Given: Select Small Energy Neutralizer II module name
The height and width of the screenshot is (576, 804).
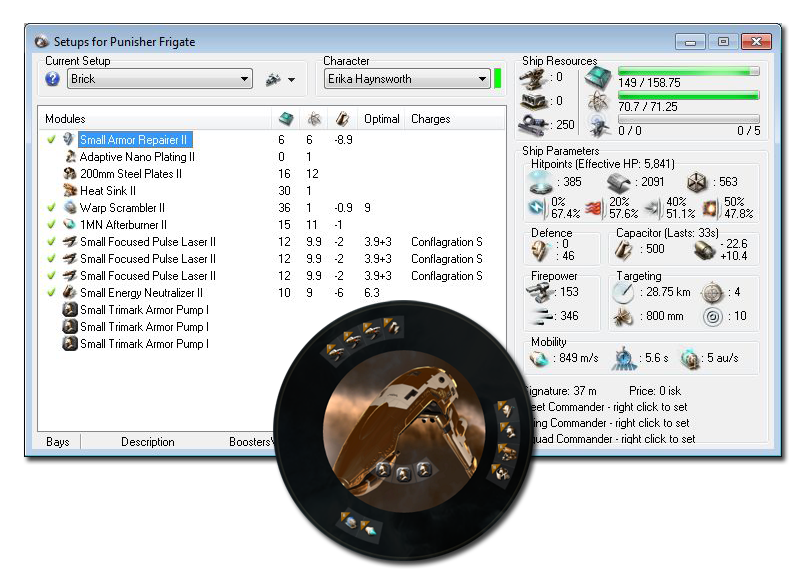Looking at the screenshot, I should (x=141, y=293).
